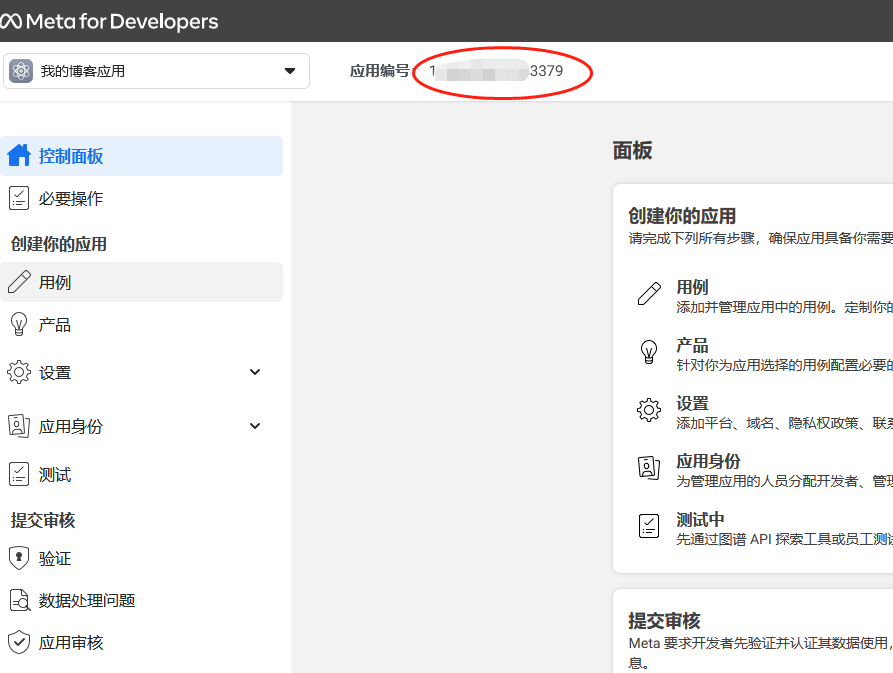
Task: Click the lightbulb icon beside sidebar 产品
Action: tap(19, 324)
